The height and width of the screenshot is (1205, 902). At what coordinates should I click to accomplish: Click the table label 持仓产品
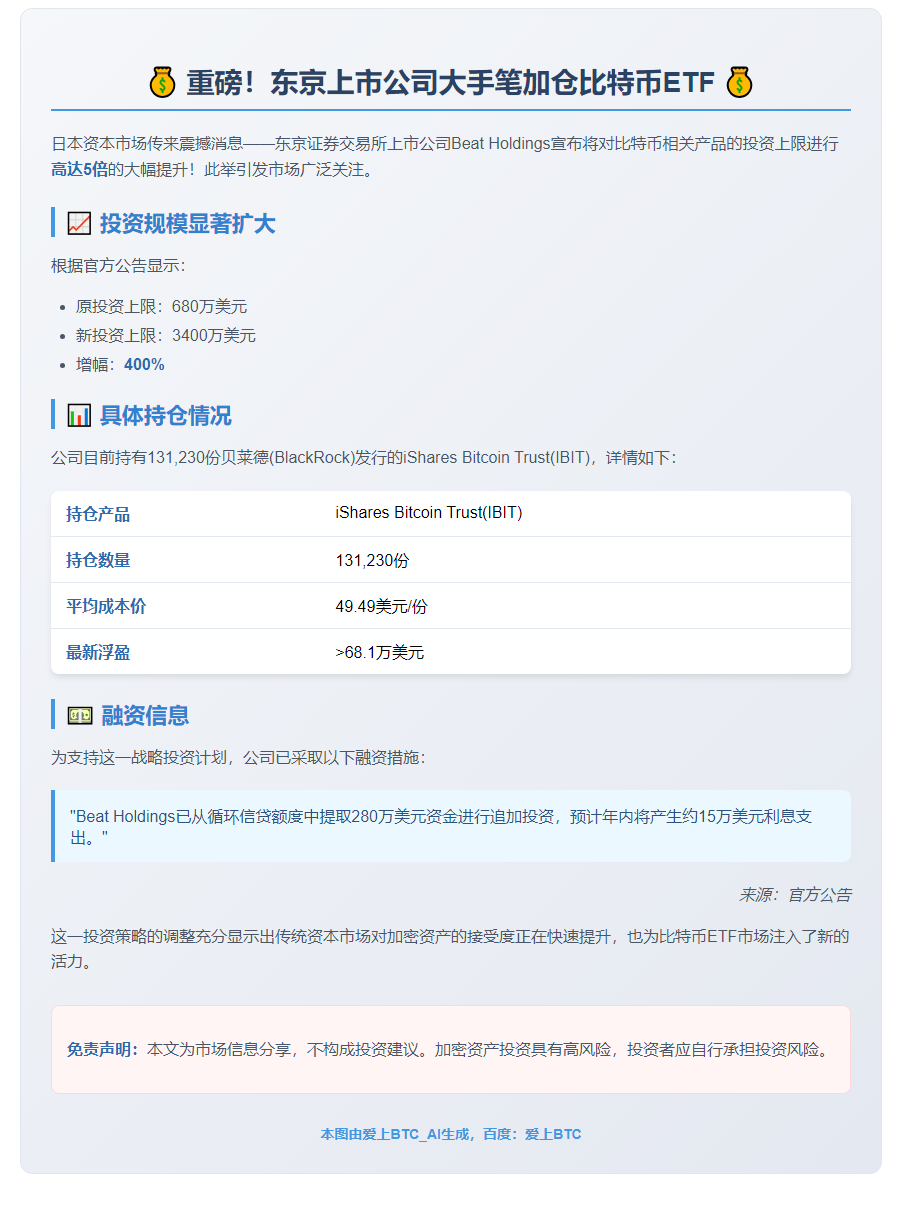pos(98,514)
